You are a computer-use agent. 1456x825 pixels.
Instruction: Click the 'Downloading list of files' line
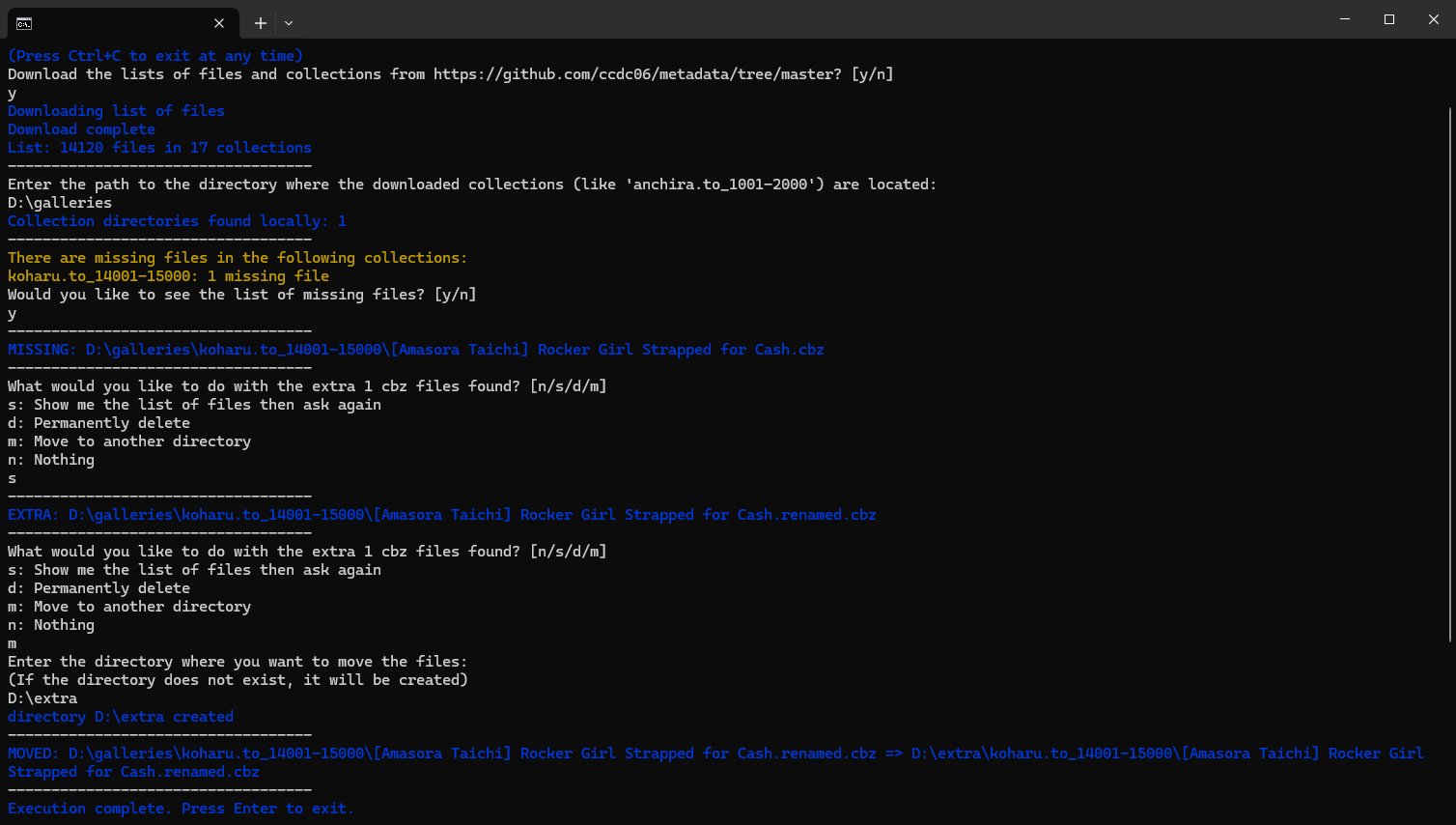click(x=116, y=111)
